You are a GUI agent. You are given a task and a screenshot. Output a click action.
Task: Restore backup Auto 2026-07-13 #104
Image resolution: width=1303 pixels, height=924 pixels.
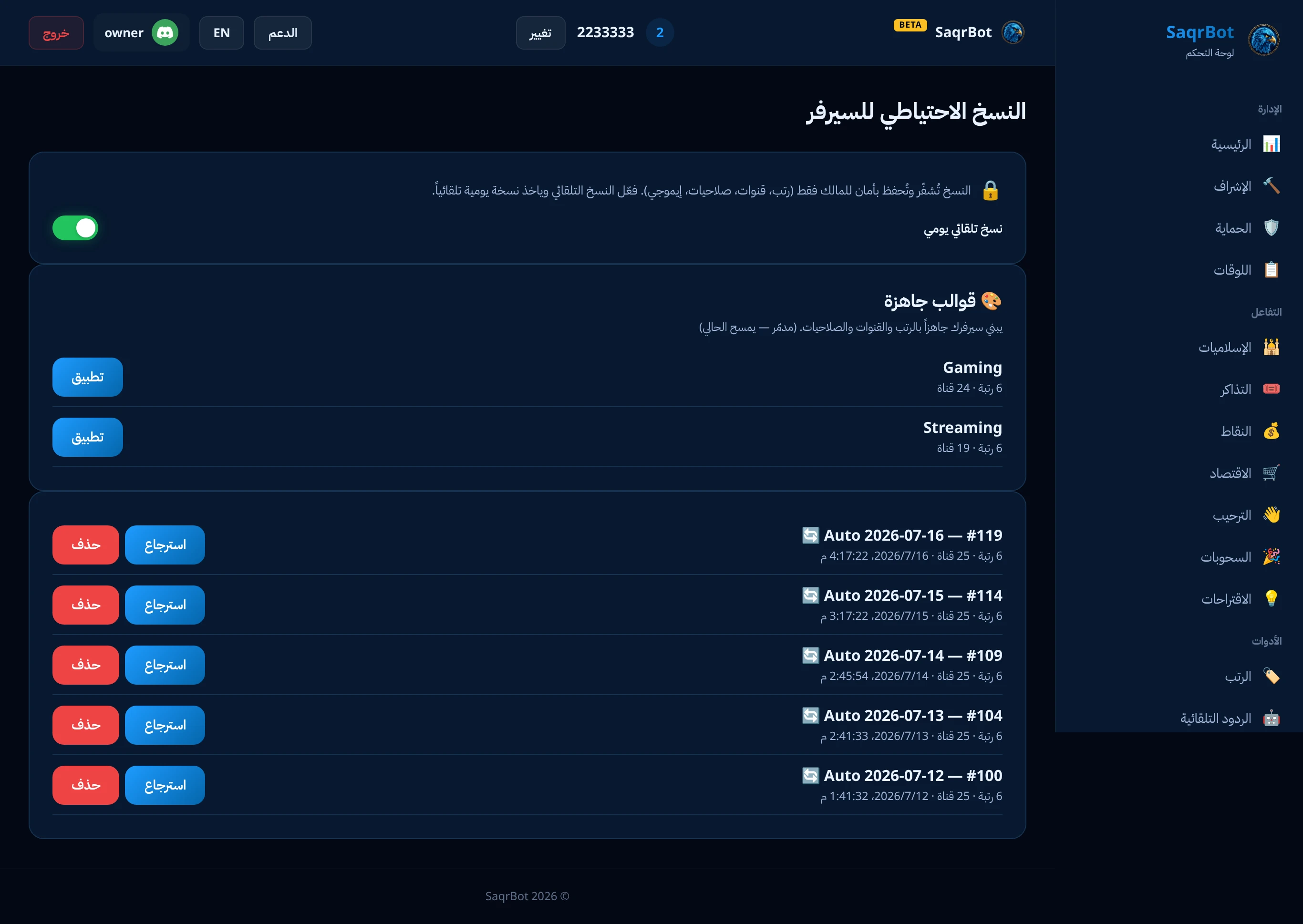tap(165, 725)
